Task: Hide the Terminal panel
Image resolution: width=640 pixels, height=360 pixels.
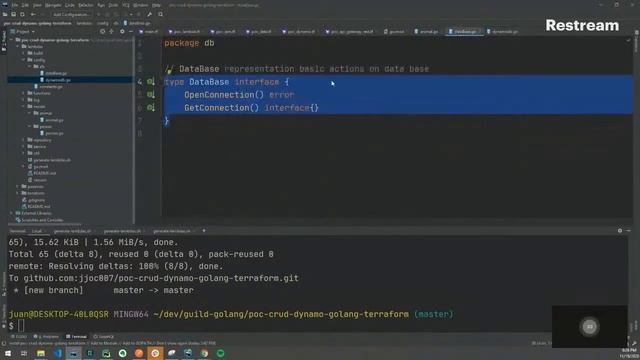Action: point(629,231)
